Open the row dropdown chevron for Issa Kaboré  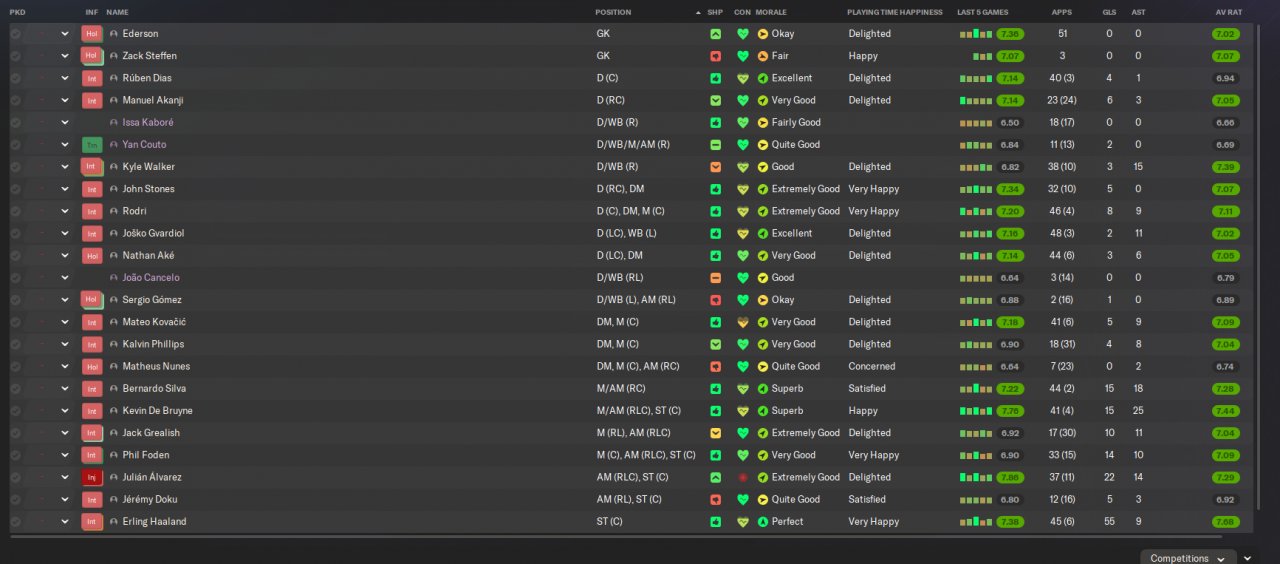(65, 122)
